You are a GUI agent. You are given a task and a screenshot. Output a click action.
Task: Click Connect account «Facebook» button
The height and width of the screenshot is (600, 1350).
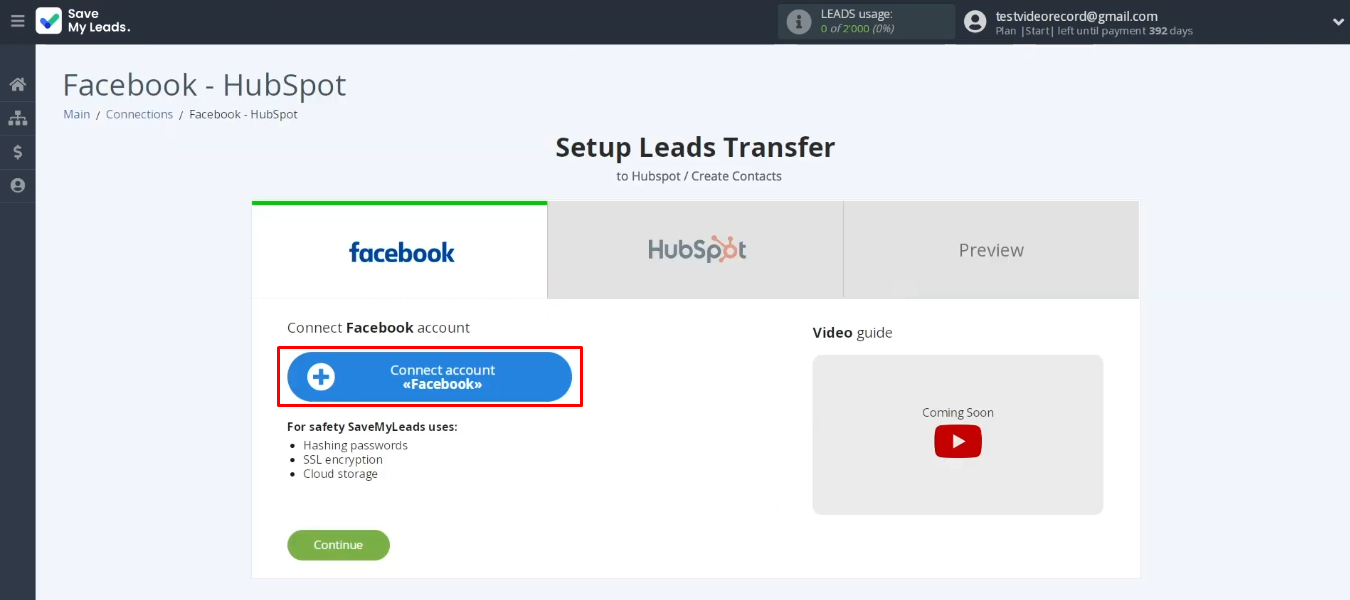[x=429, y=377]
